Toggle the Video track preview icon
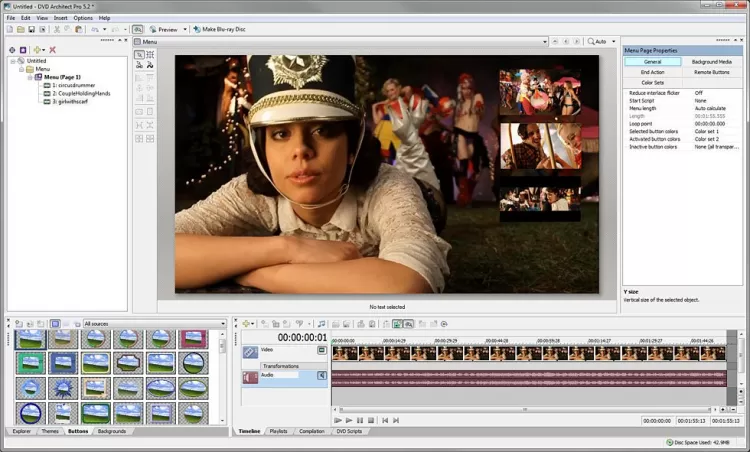This screenshot has height=452, width=750. [x=321, y=350]
